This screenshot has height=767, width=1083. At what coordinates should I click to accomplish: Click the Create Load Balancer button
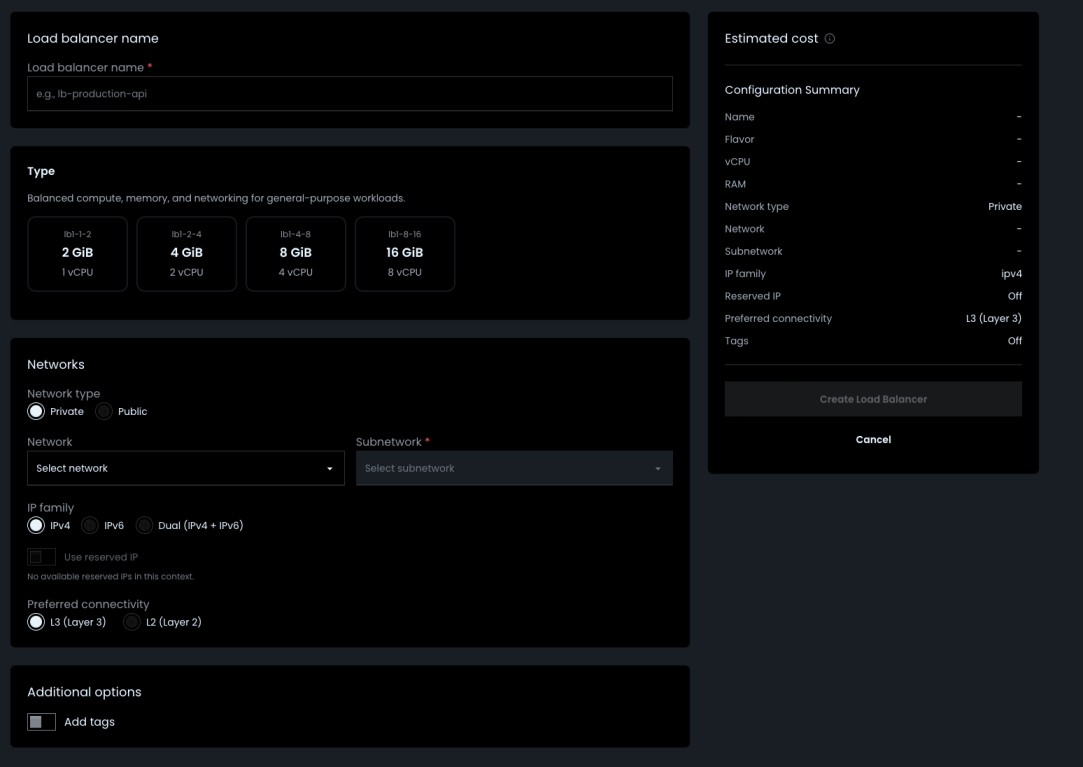point(875,399)
